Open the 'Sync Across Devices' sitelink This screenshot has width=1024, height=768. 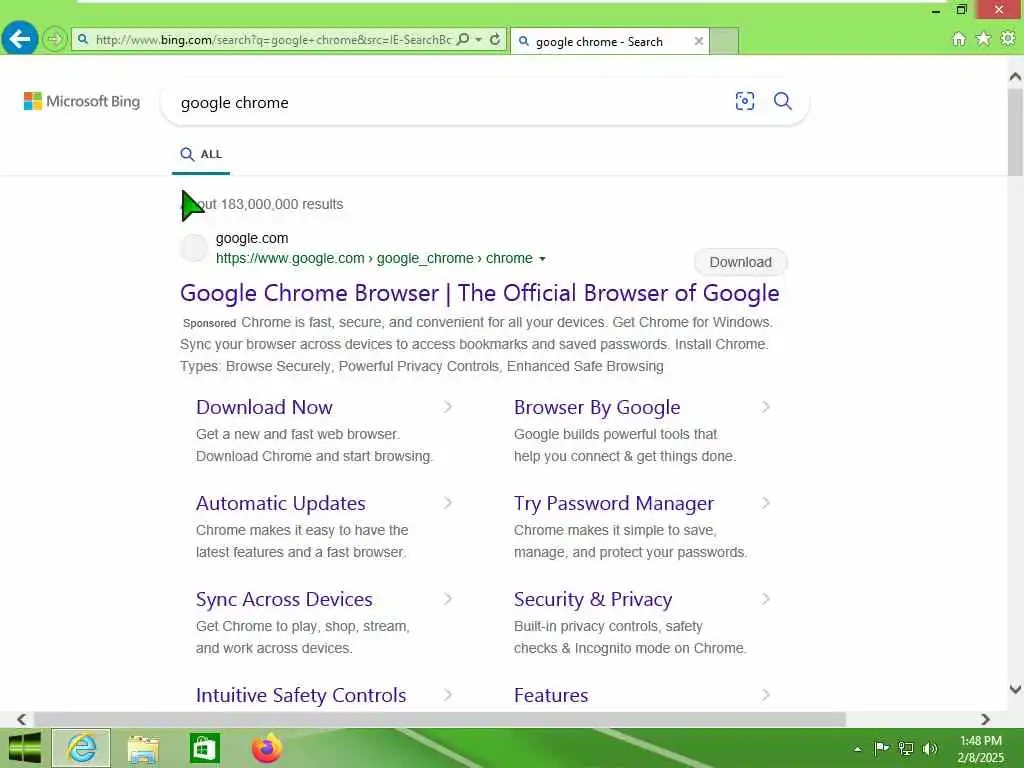coord(284,600)
